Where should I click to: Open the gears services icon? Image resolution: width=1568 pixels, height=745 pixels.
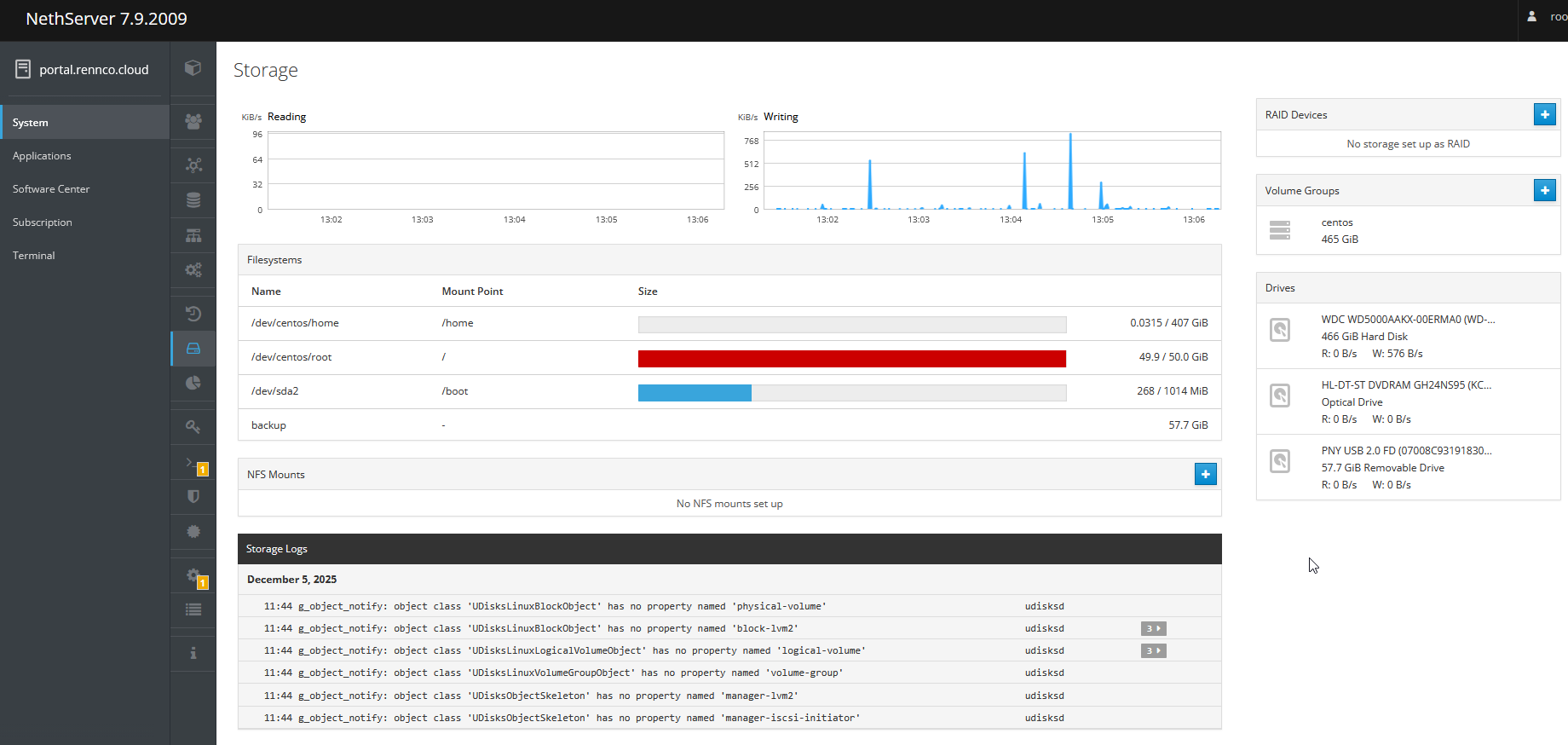click(193, 270)
